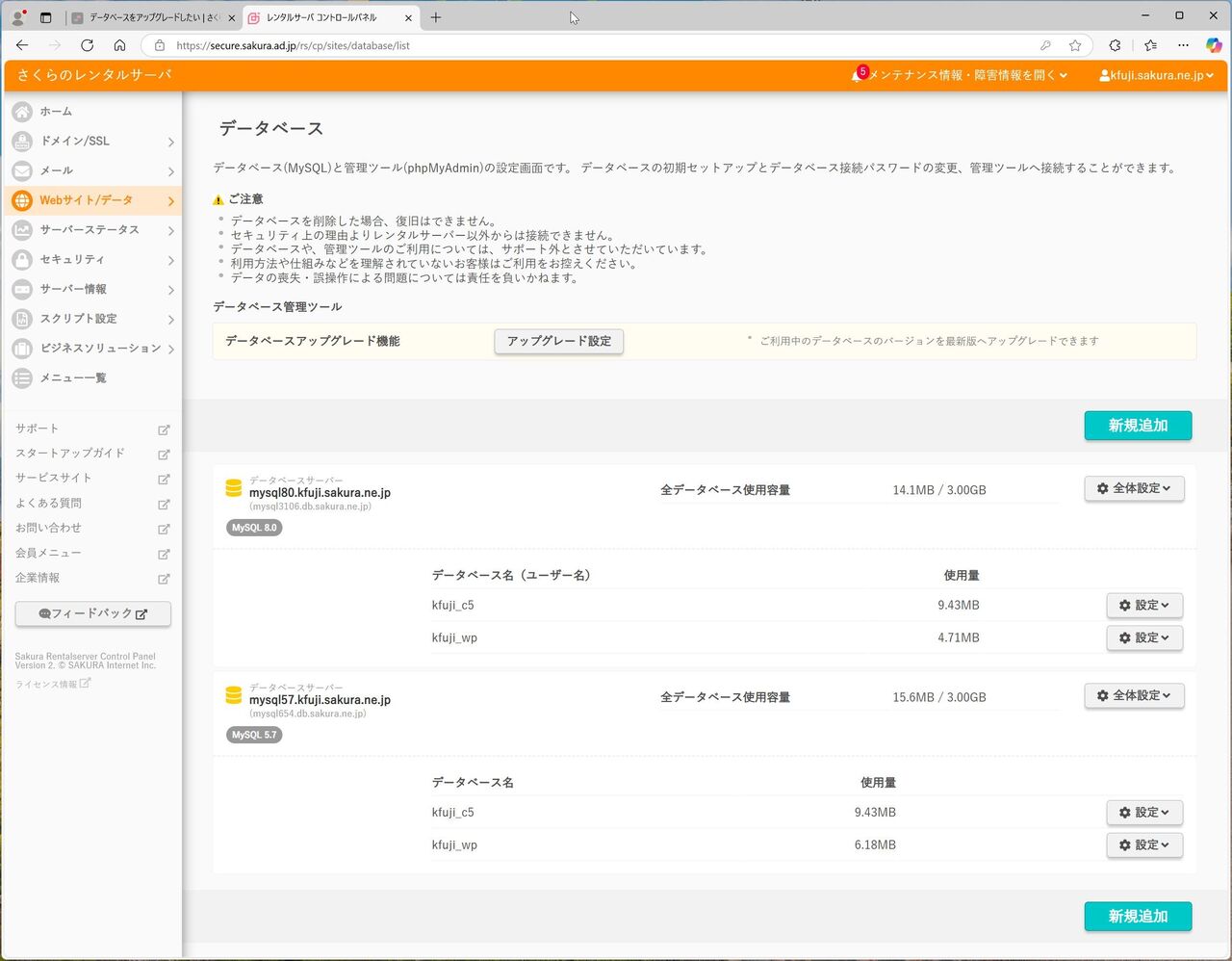The height and width of the screenshot is (961, 1232).
Task: Open the よくある質問 link
Action: pos(48,504)
